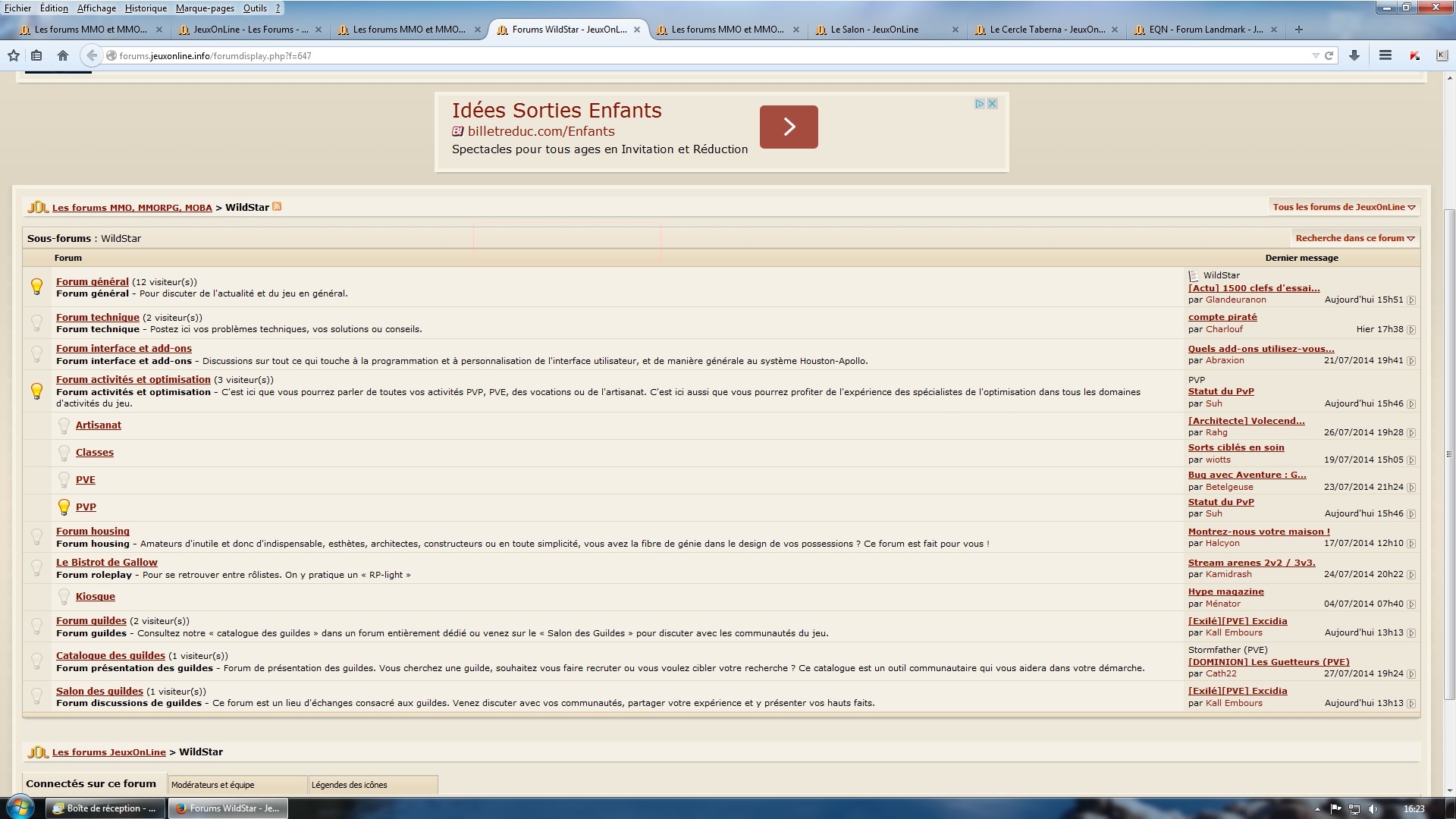Show hidden system tray icons arrow

pos(1319,809)
